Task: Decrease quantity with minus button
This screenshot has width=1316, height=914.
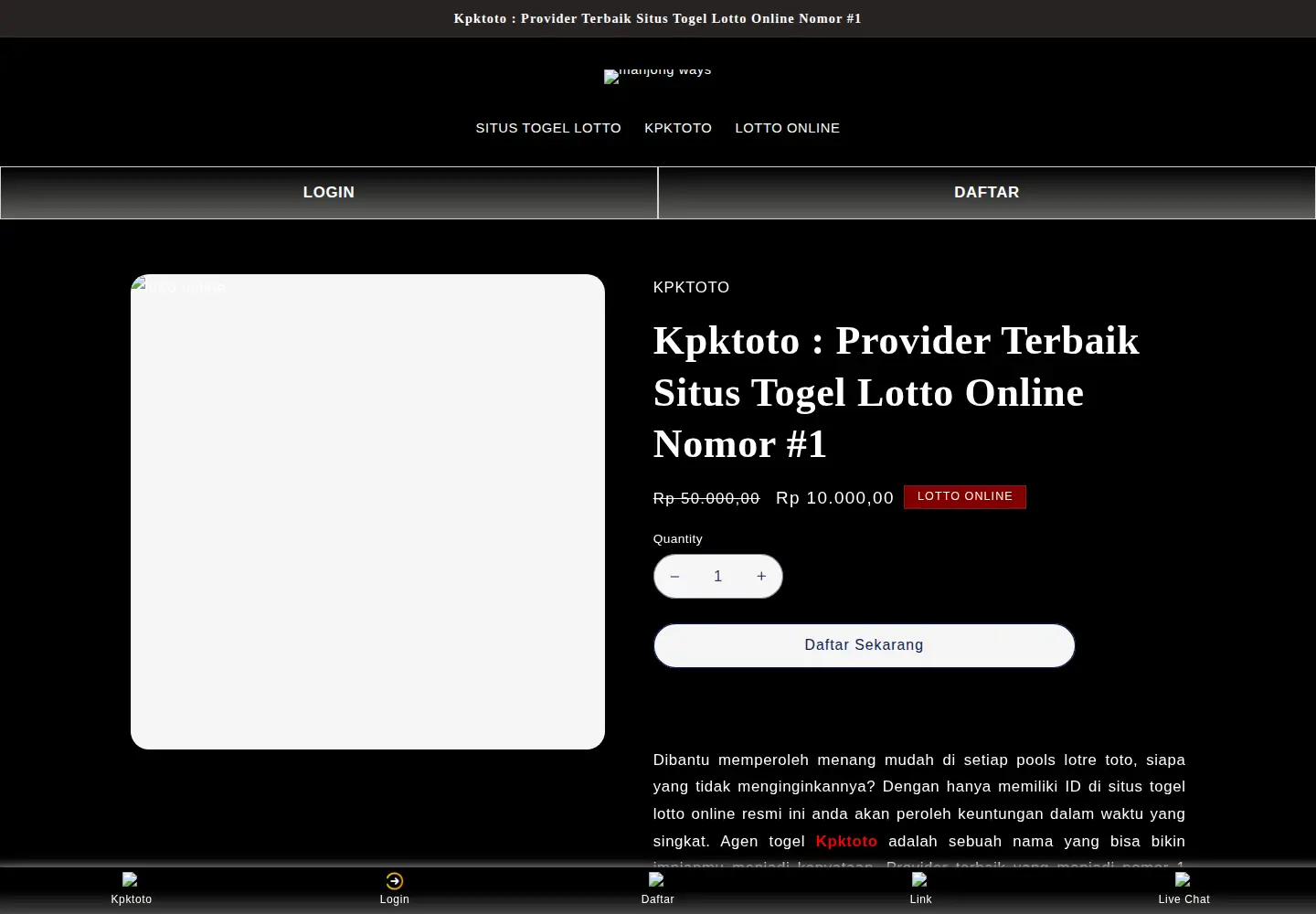Action: [x=674, y=577]
